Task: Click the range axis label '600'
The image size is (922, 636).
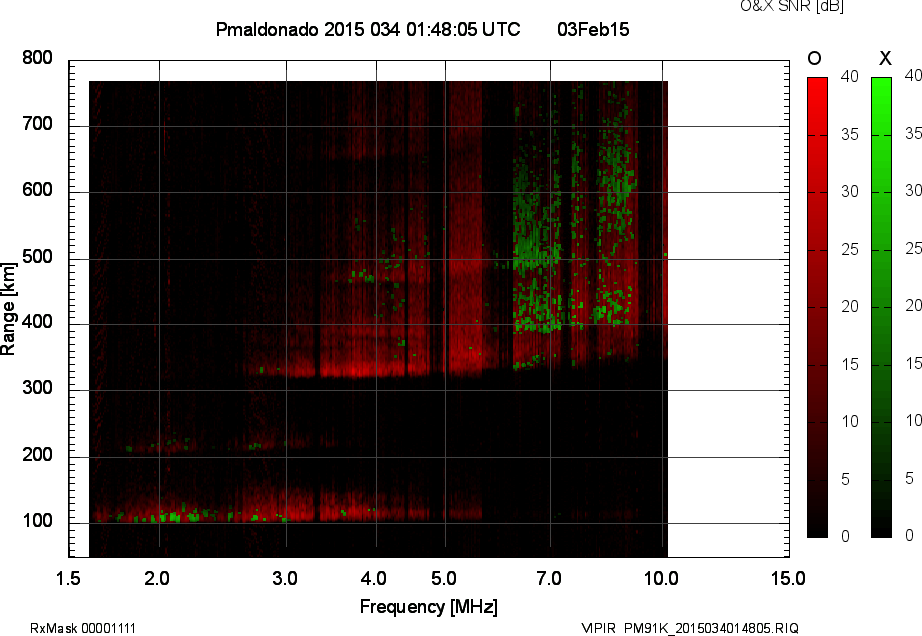Action: 38,190
